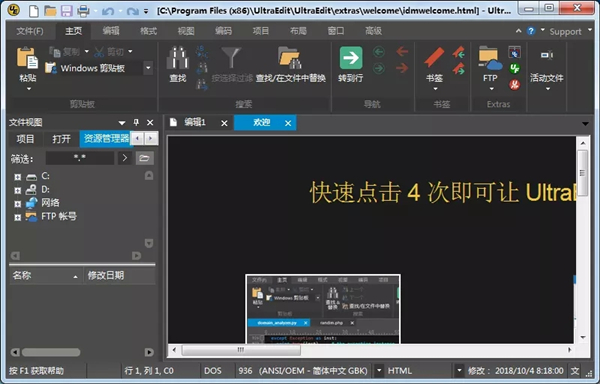The image size is (600, 384).
Task: Click the find next small binoculars icon
Action: 202,84
